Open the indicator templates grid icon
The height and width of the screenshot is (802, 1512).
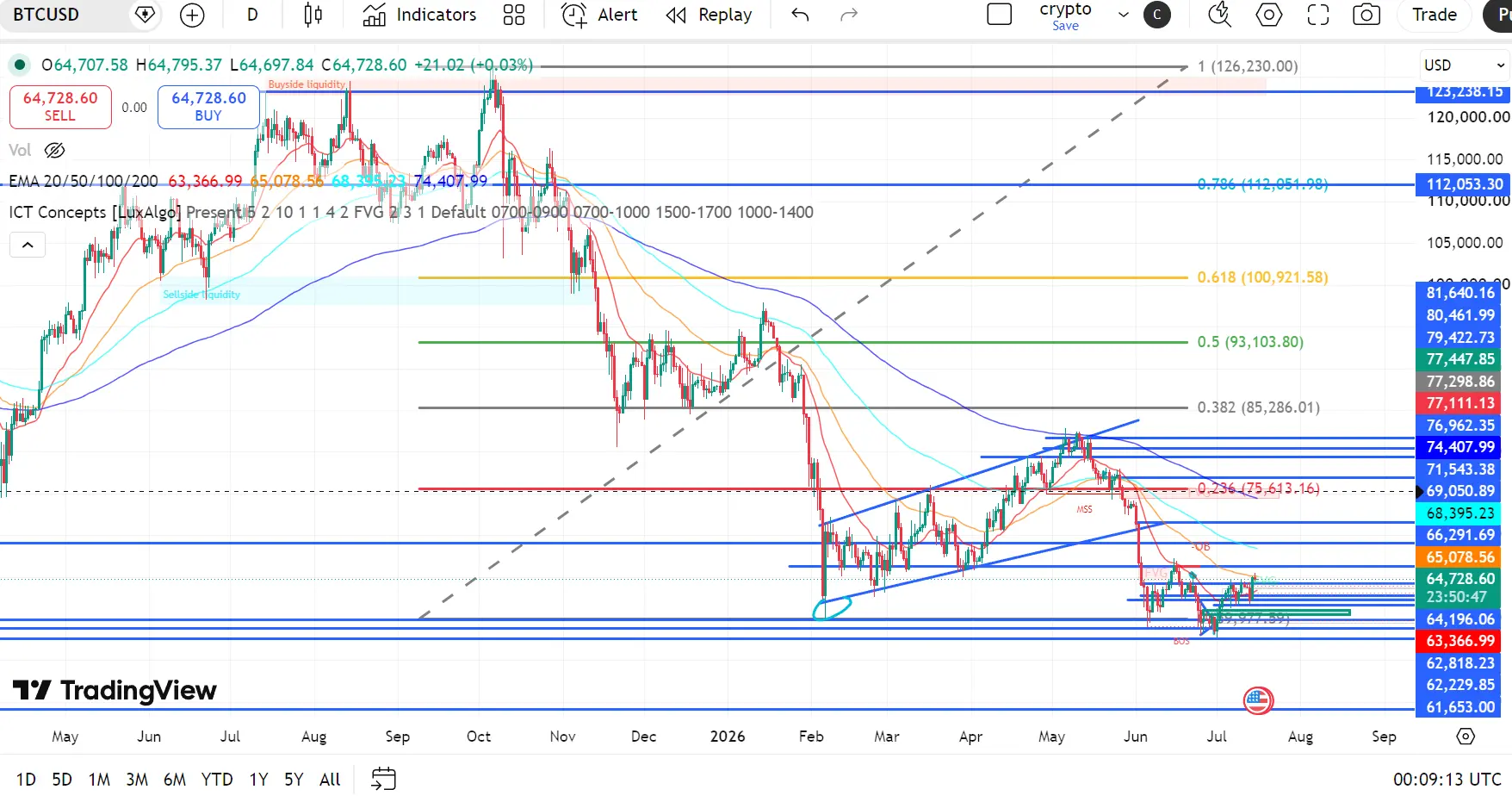pyautogui.click(x=514, y=15)
